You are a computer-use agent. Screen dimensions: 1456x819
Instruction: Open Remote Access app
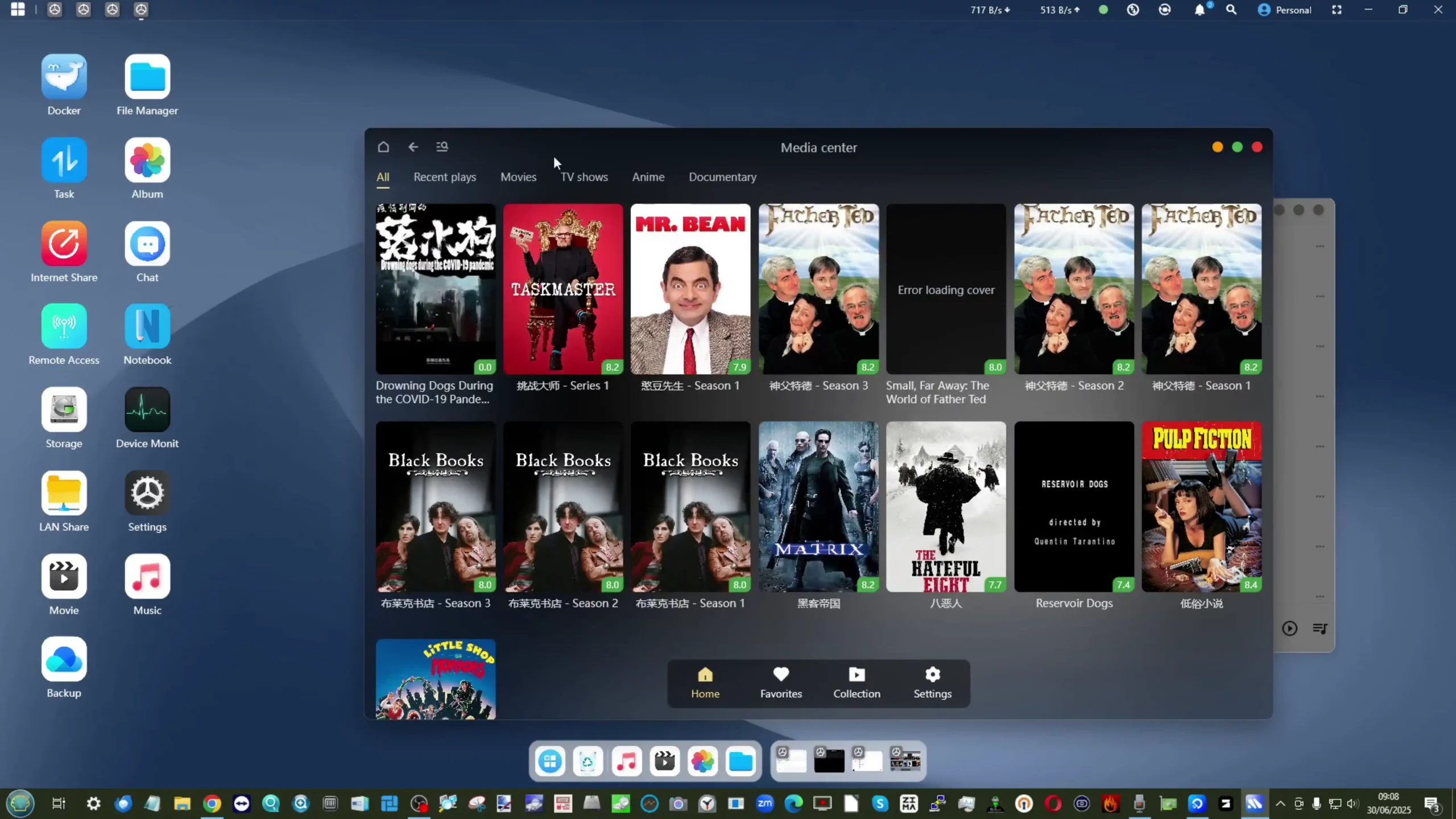64,326
